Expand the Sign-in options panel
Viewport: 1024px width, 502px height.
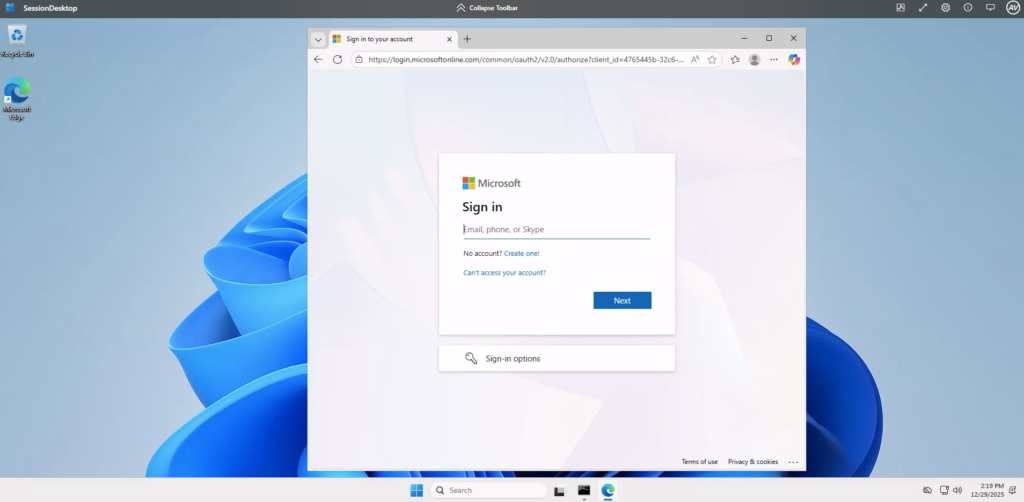(x=556, y=358)
